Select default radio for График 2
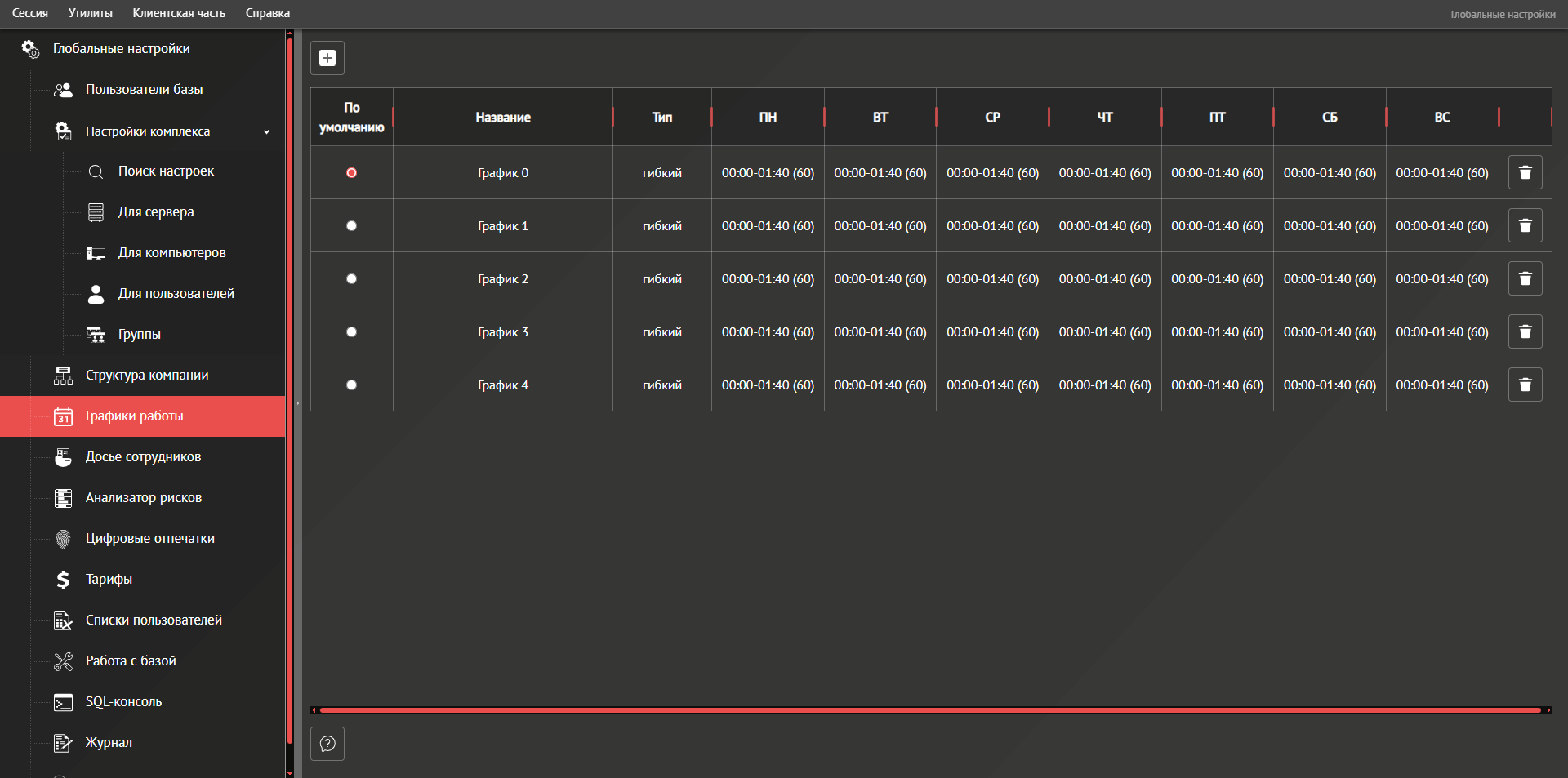The width and height of the screenshot is (1568, 778). [x=351, y=278]
